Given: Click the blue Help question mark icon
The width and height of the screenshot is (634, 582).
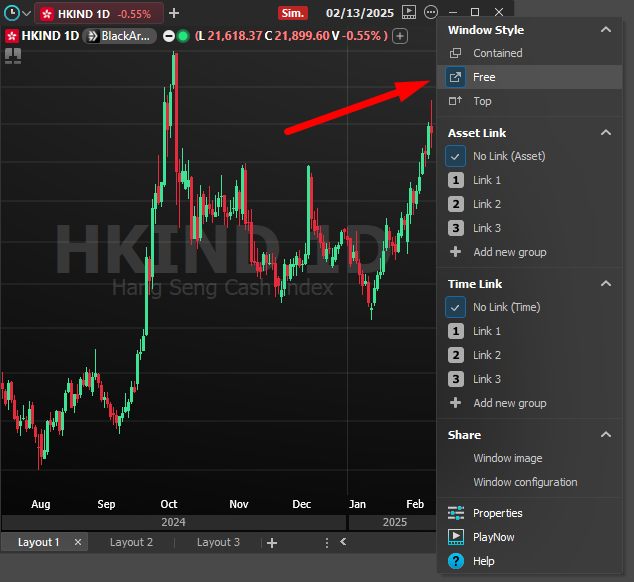Looking at the screenshot, I should [456, 561].
